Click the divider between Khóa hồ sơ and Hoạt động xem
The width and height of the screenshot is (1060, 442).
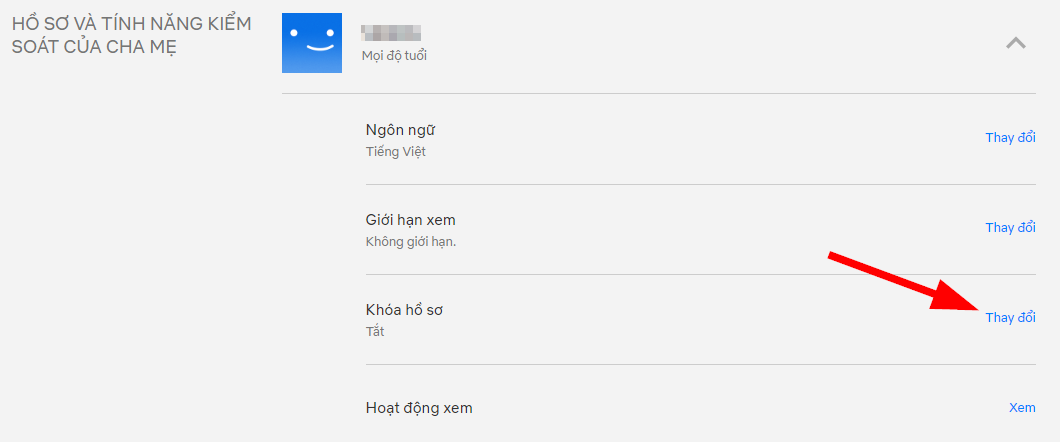[700, 364]
